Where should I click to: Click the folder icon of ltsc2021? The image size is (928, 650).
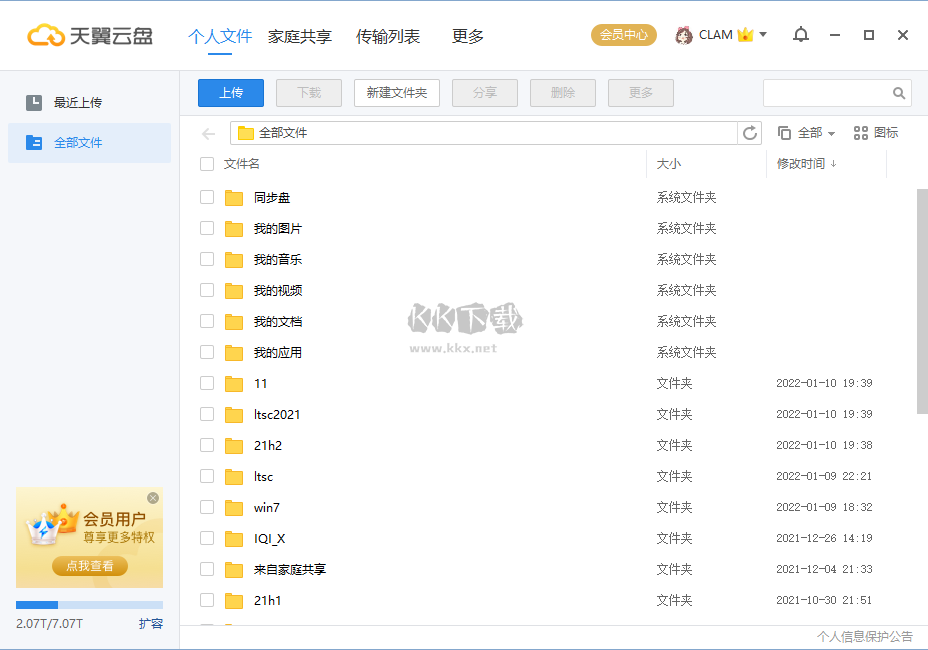tap(234, 414)
